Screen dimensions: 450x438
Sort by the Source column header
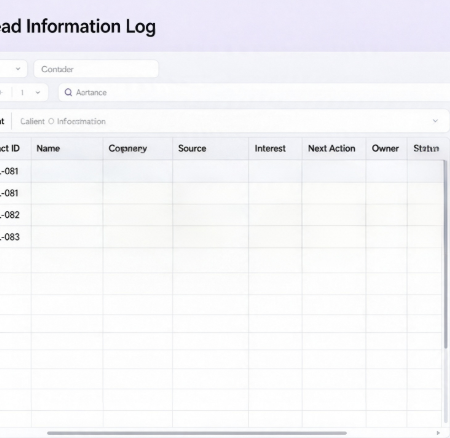coord(192,148)
